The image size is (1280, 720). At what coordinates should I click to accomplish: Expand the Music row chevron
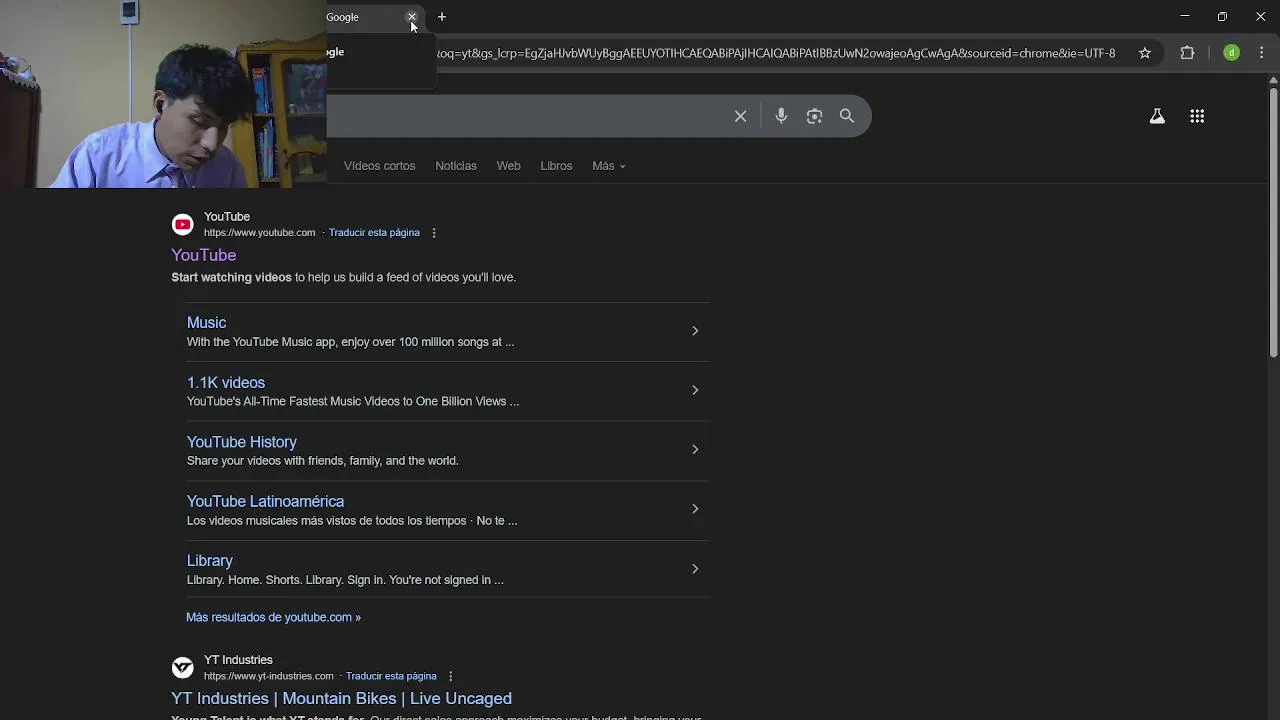695,331
